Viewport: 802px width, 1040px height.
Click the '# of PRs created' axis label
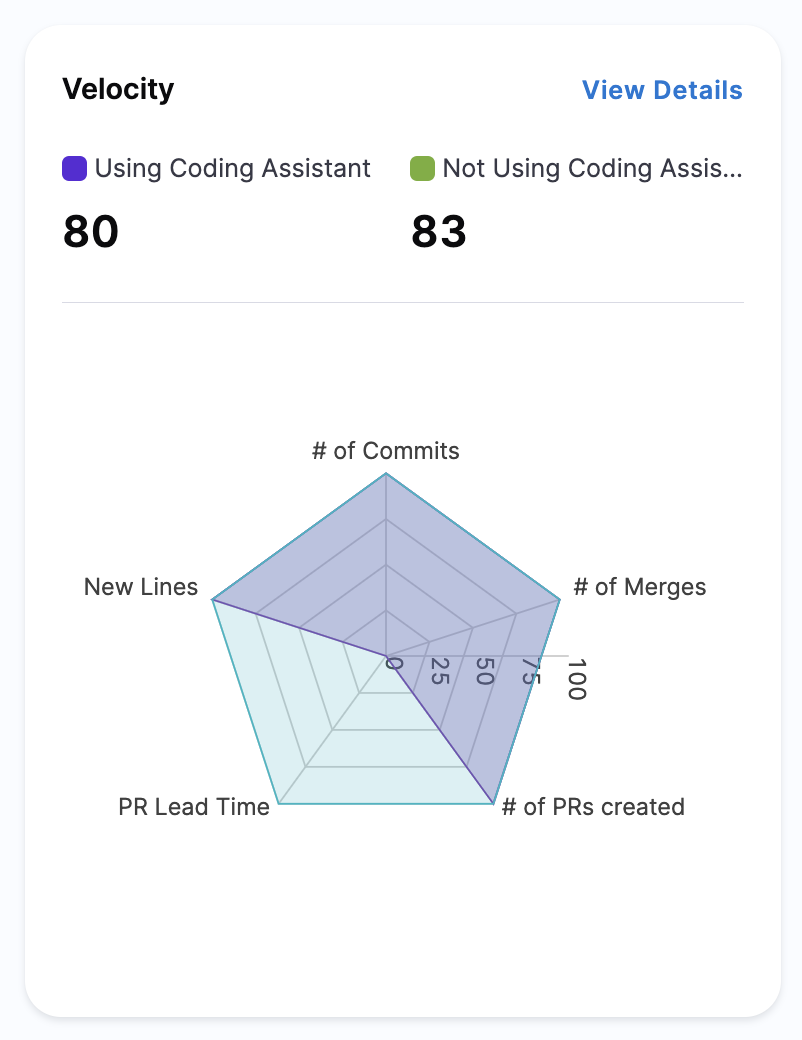[593, 807]
